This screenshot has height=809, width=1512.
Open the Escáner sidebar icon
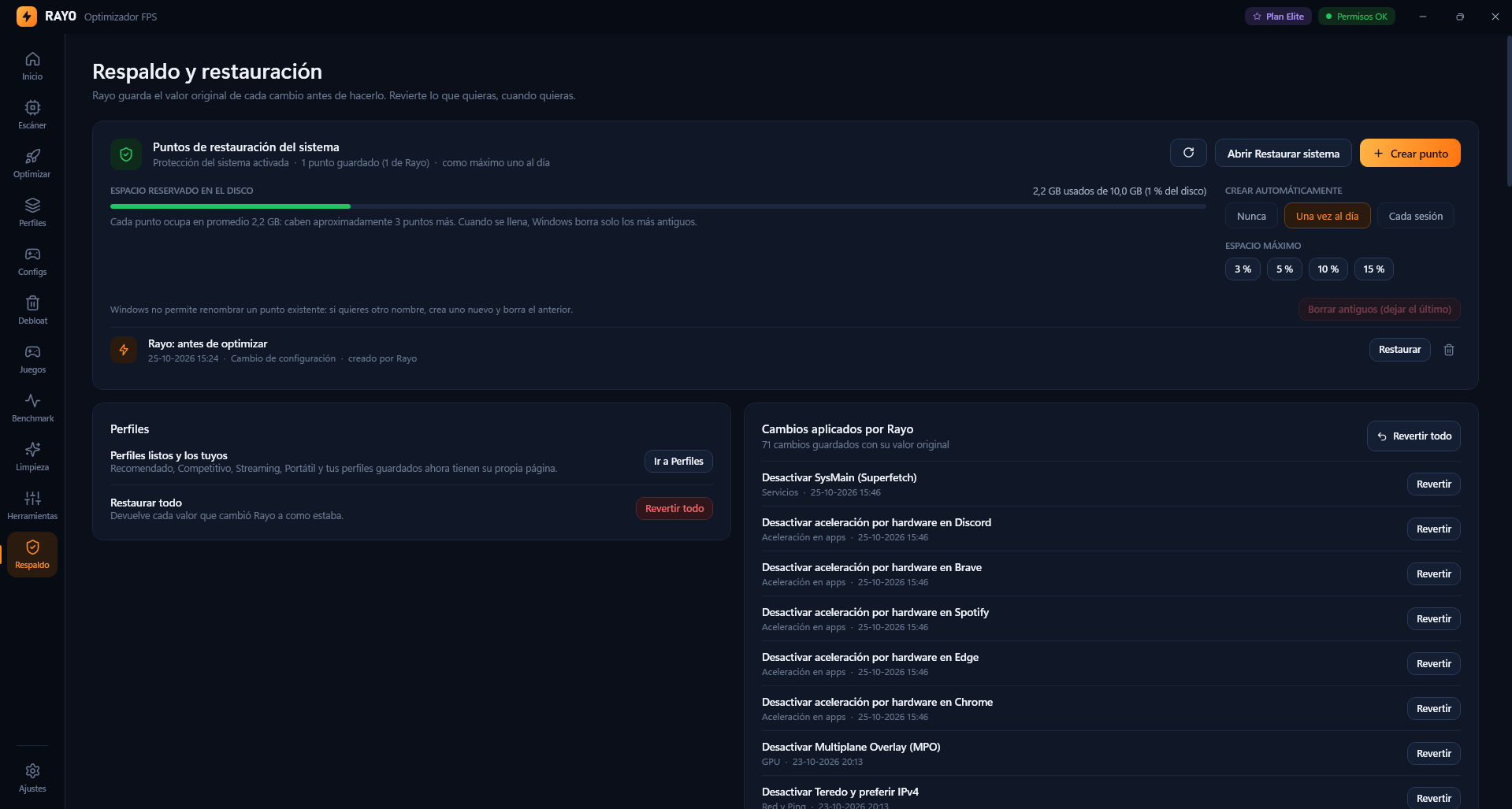coord(32,108)
